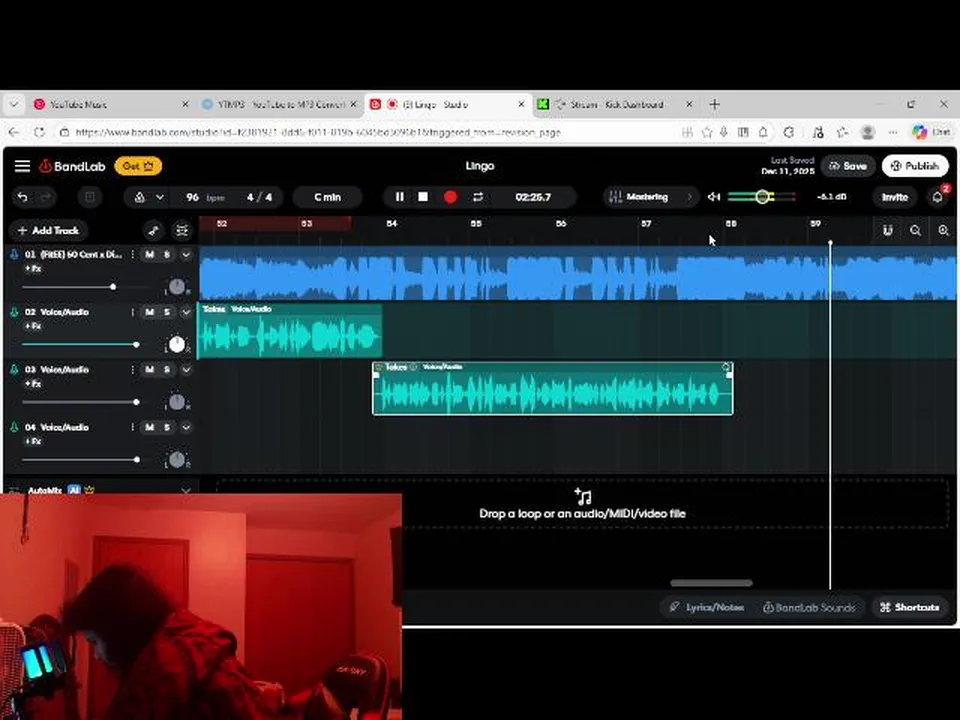Click the Get membership button
Viewport: 960px width, 720px height.
(x=138, y=166)
